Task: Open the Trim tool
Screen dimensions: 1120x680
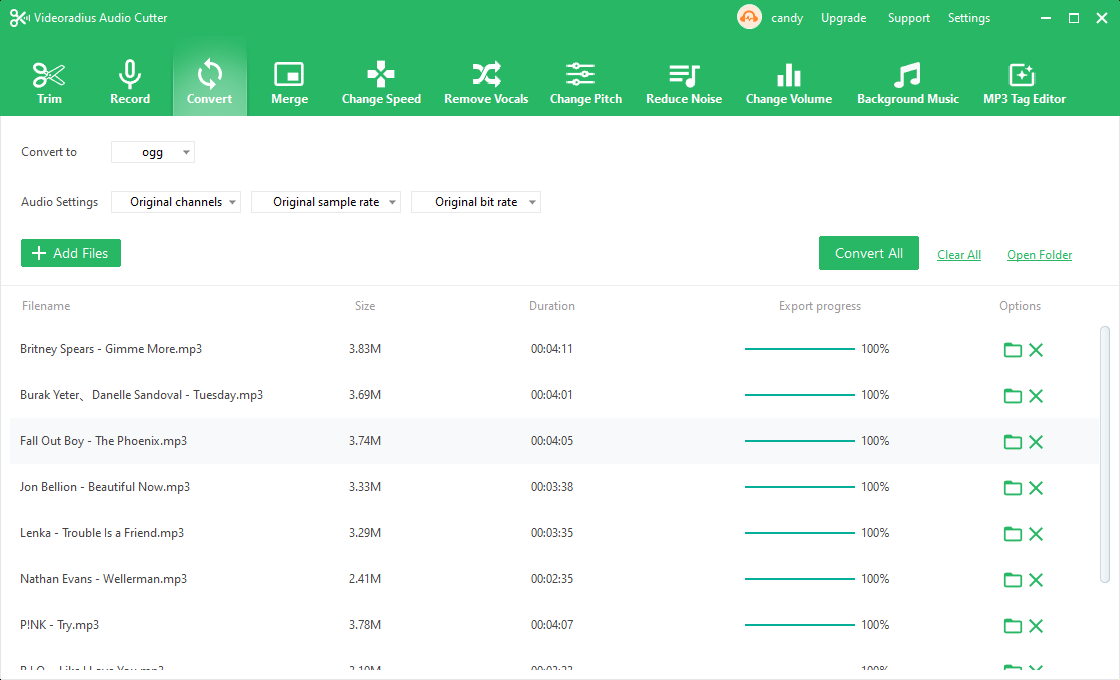Action: pyautogui.click(x=49, y=84)
